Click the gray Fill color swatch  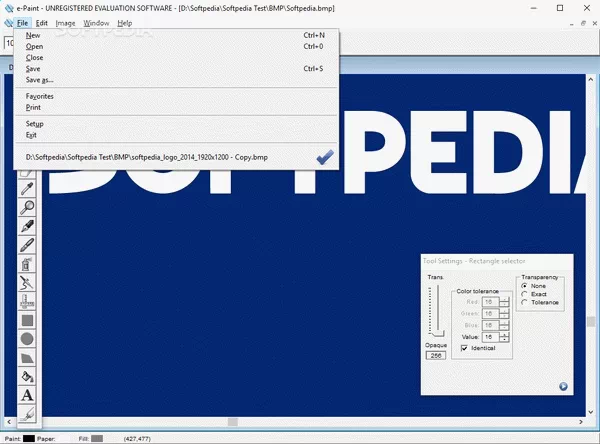click(x=97, y=439)
